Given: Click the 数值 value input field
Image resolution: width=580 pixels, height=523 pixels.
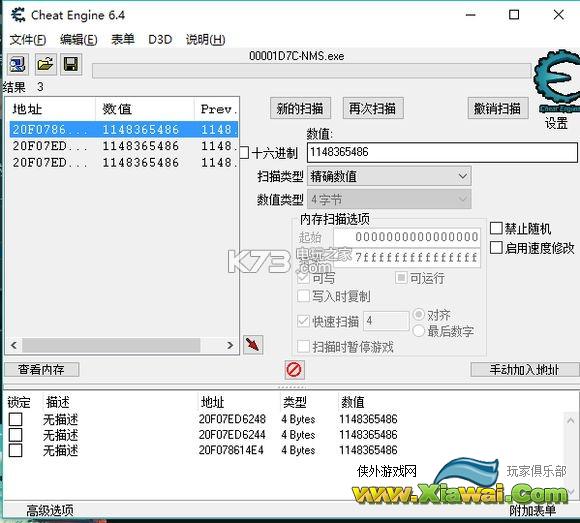Looking at the screenshot, I should click(442, 152).
